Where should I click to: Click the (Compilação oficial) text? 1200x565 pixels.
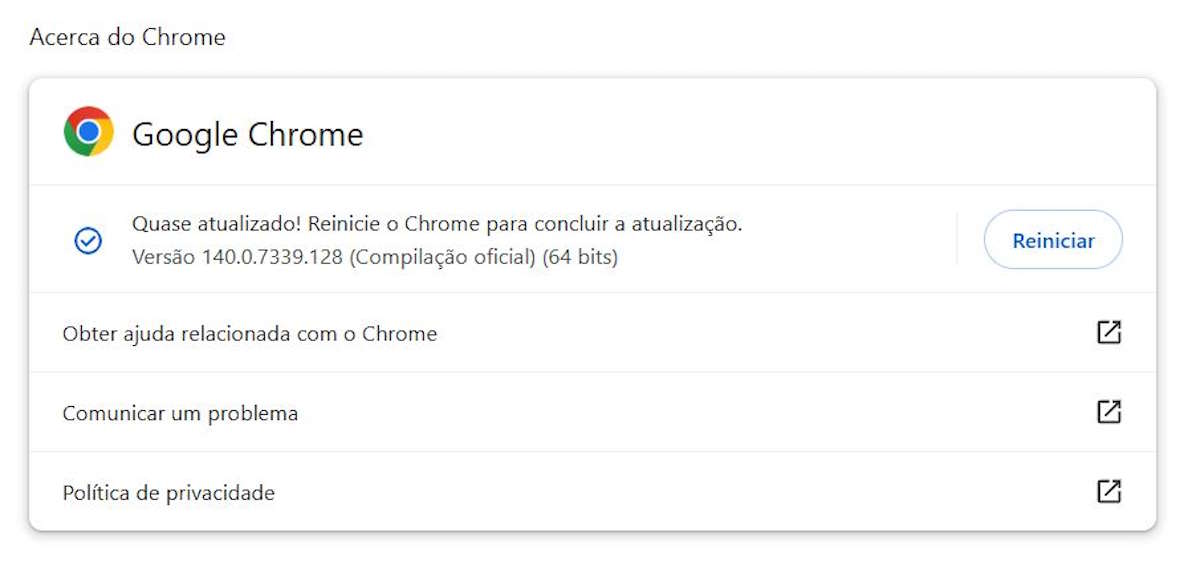[x=443, y=257]
